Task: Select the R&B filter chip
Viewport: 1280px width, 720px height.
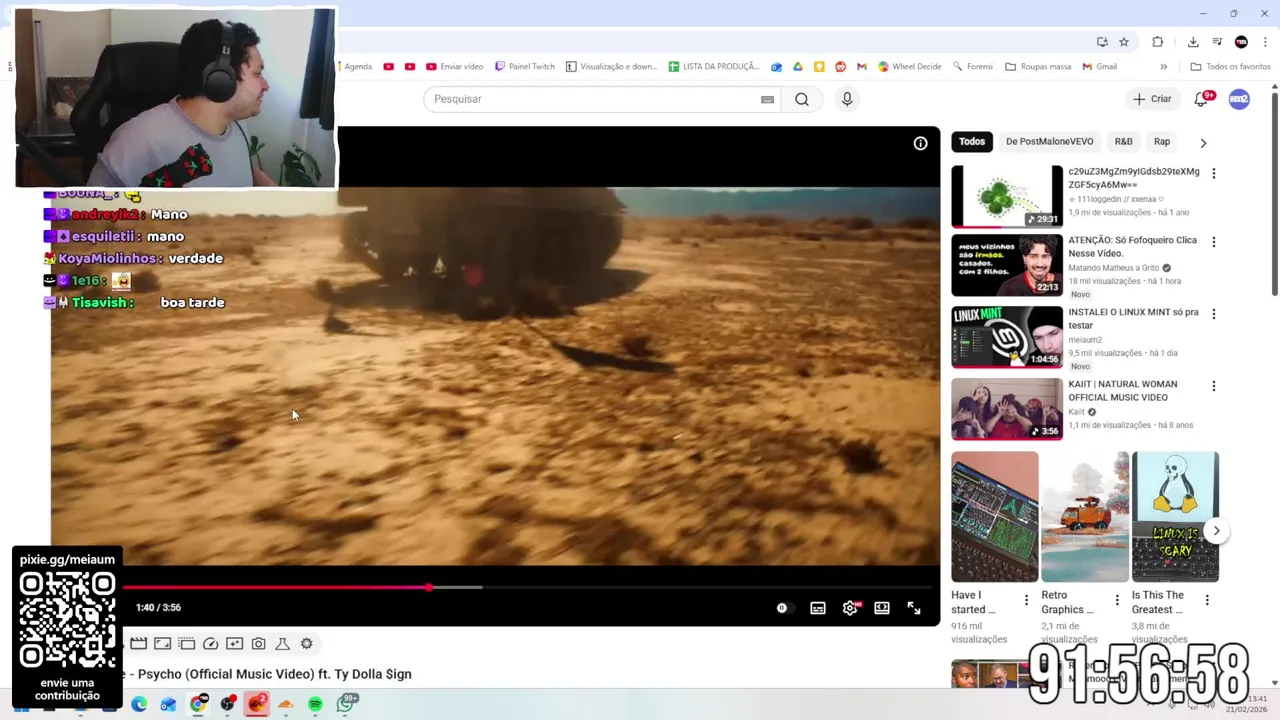Action: click(x=1123, y=142)
